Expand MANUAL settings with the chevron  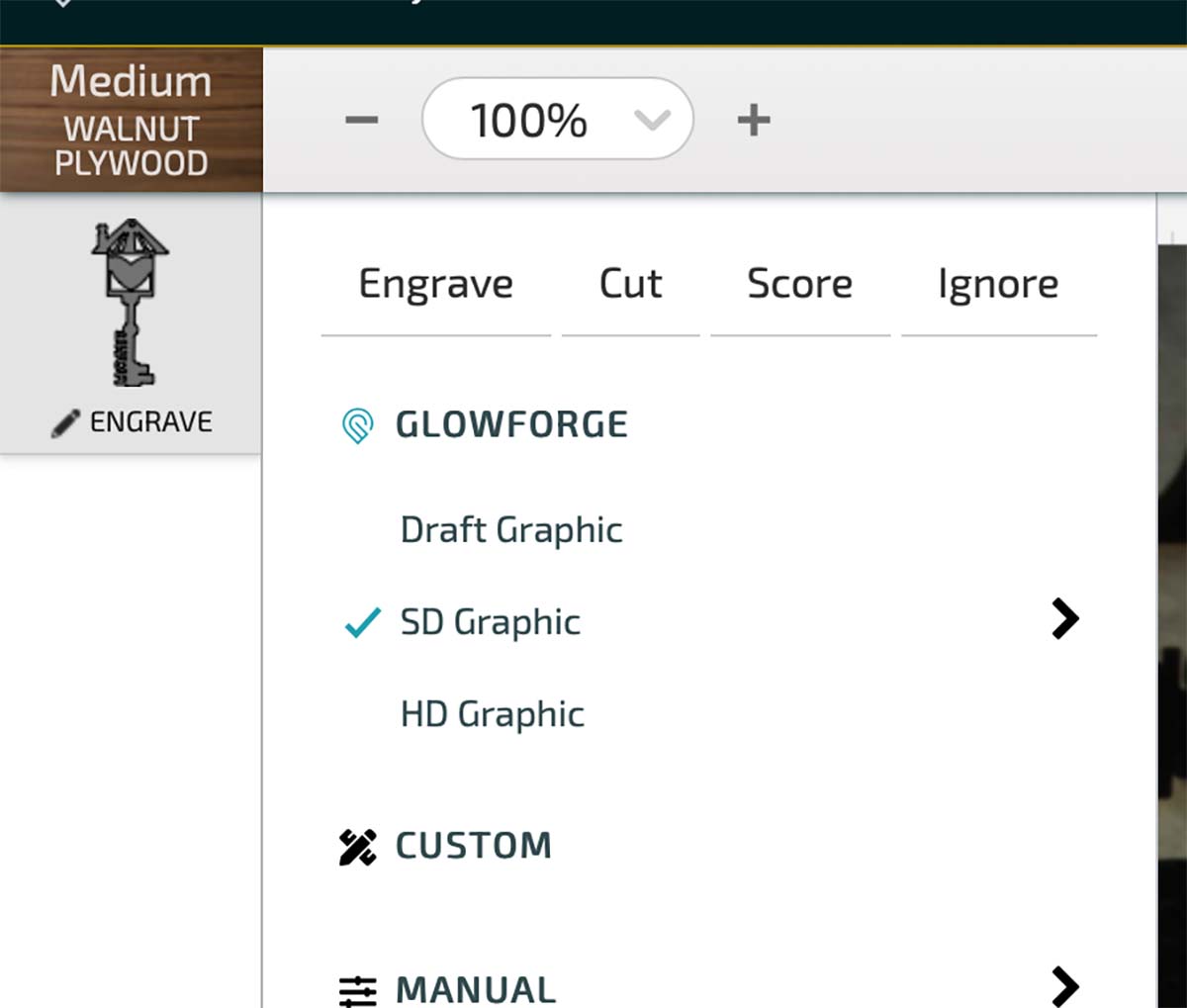point(1064,986)
